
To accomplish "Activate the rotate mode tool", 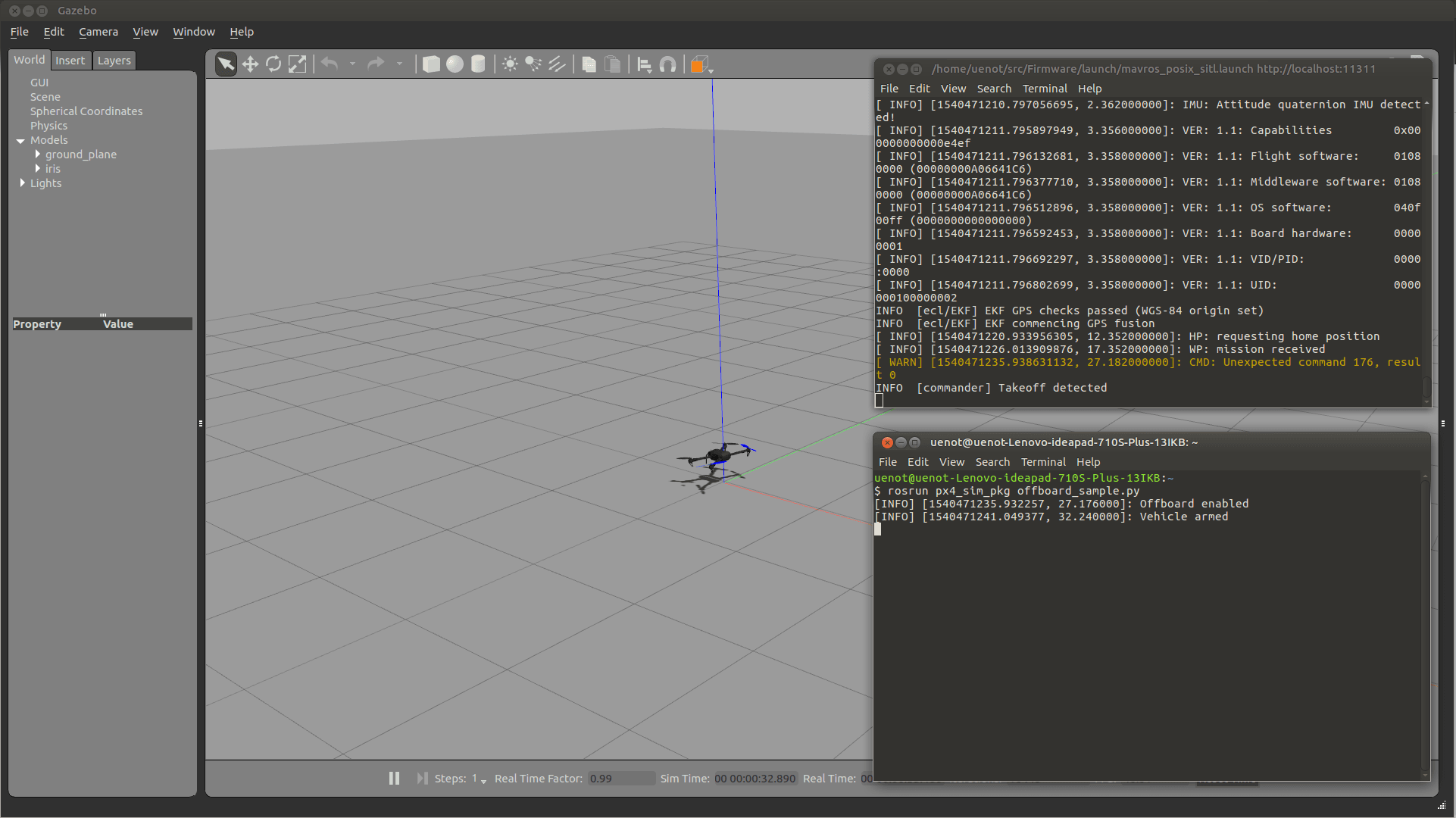I will pyautogui.click(x=273, y=64).
